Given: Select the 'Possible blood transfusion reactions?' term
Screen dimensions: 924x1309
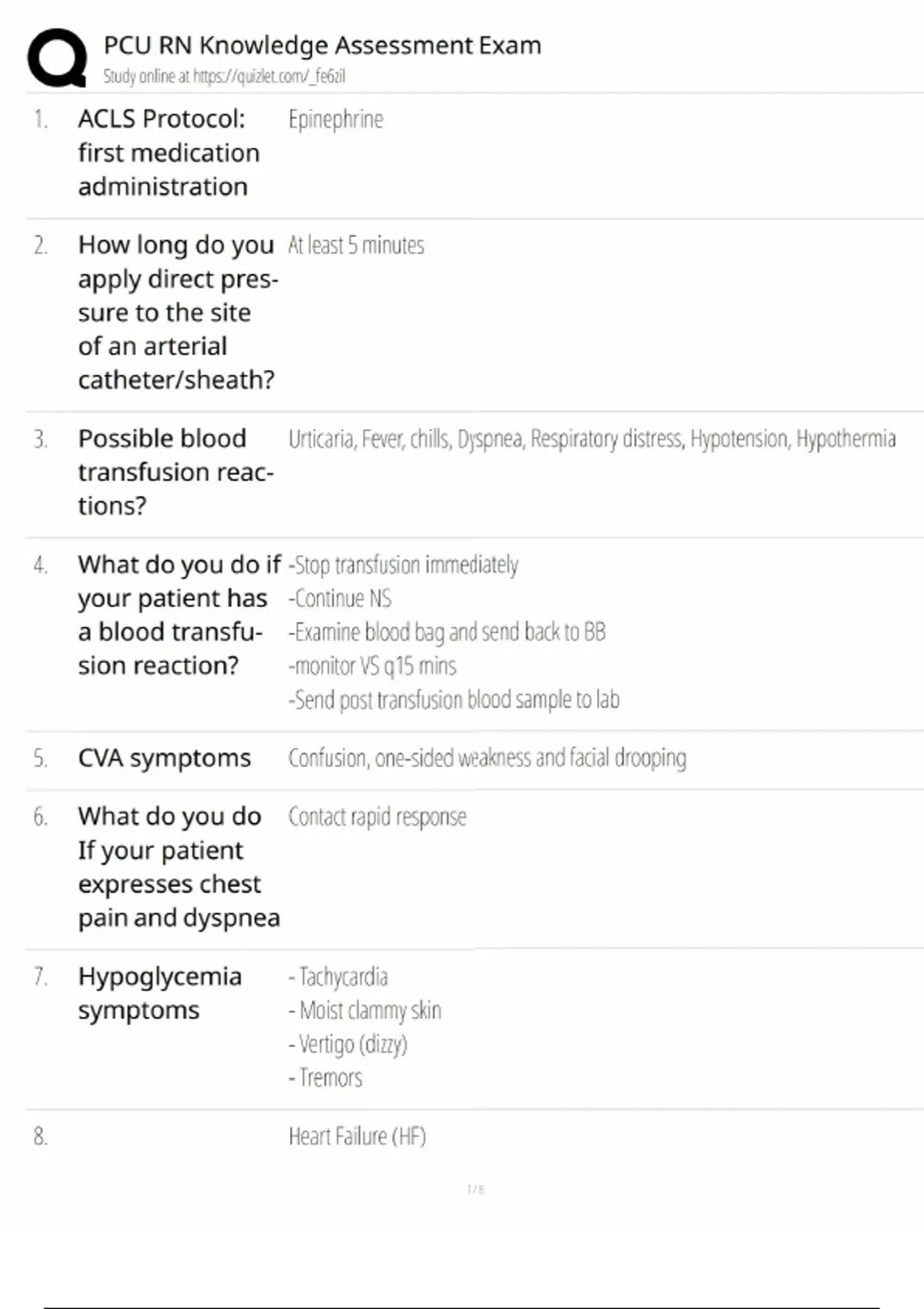Looking at the screenshot, I should point(176,471).
